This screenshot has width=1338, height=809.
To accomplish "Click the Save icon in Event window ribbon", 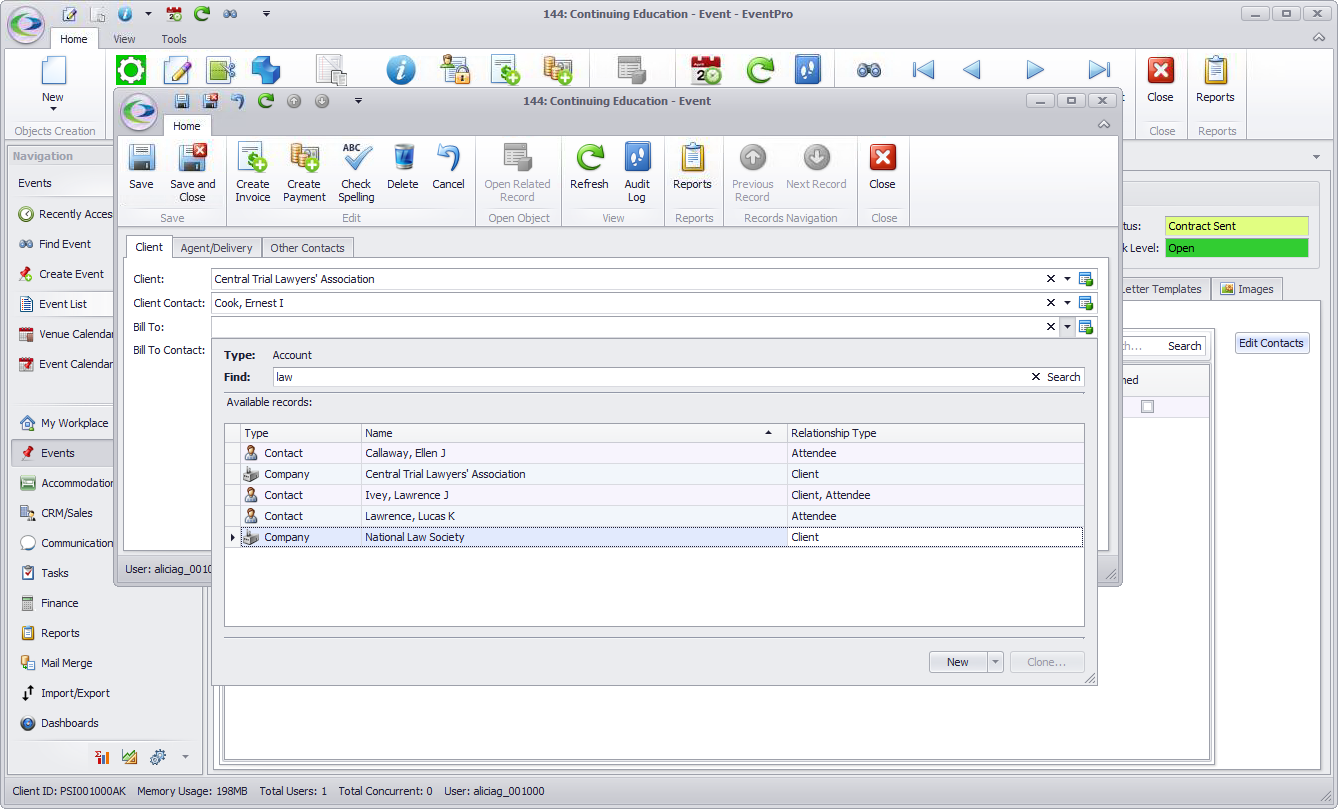I will [x=141, y=158].
